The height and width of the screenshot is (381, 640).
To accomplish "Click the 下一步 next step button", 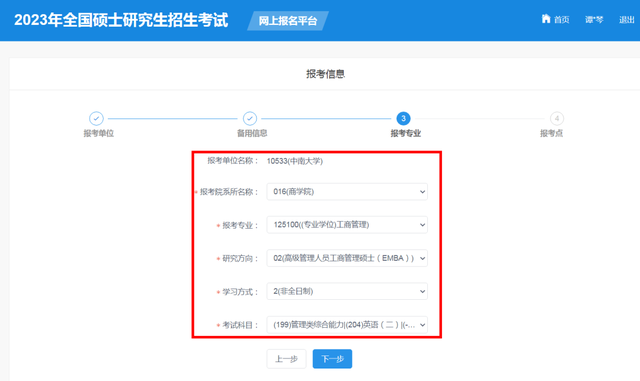I will coord(332,359).
